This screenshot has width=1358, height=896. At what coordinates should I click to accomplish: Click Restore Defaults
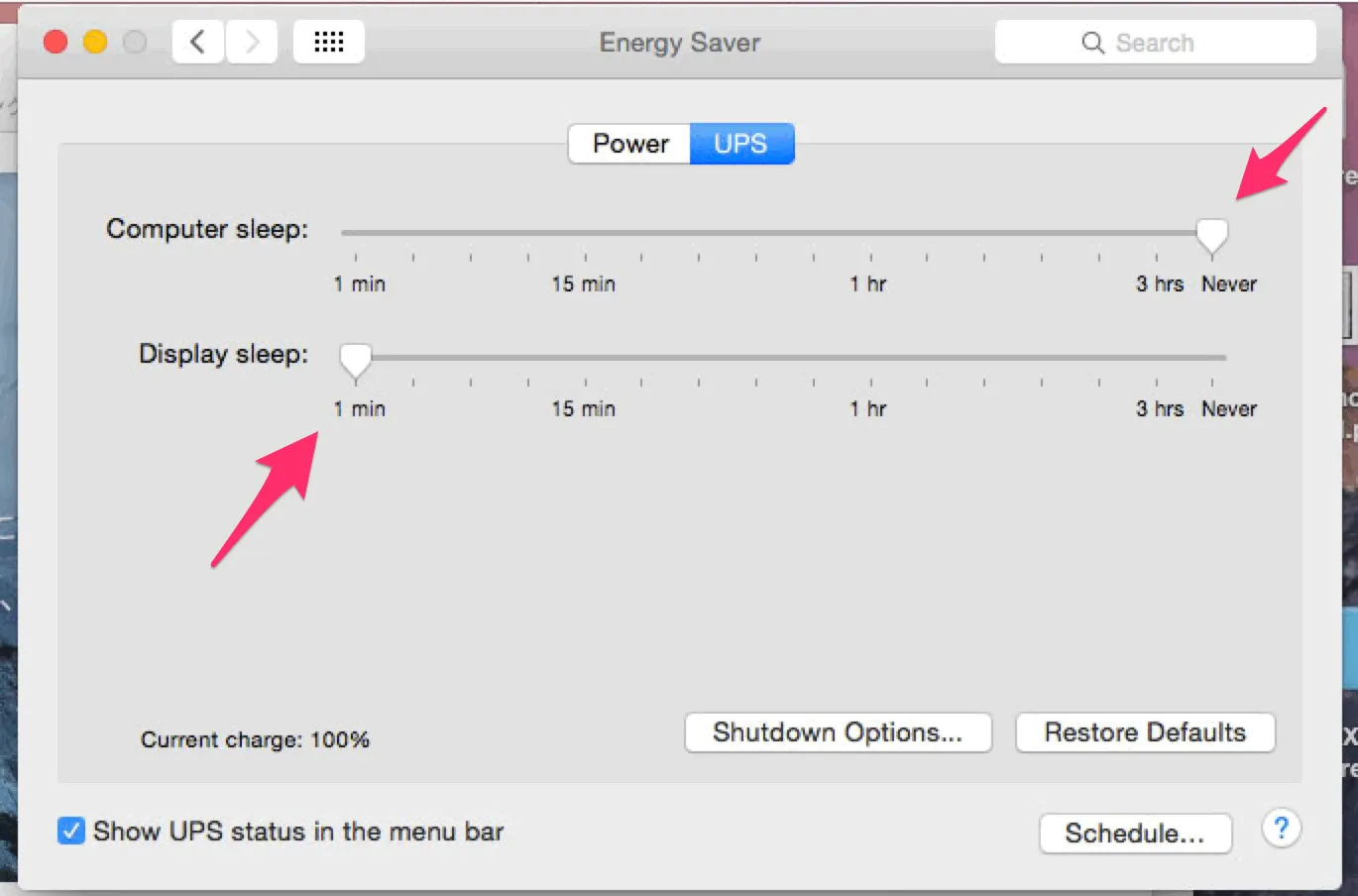coord(1144,732)
